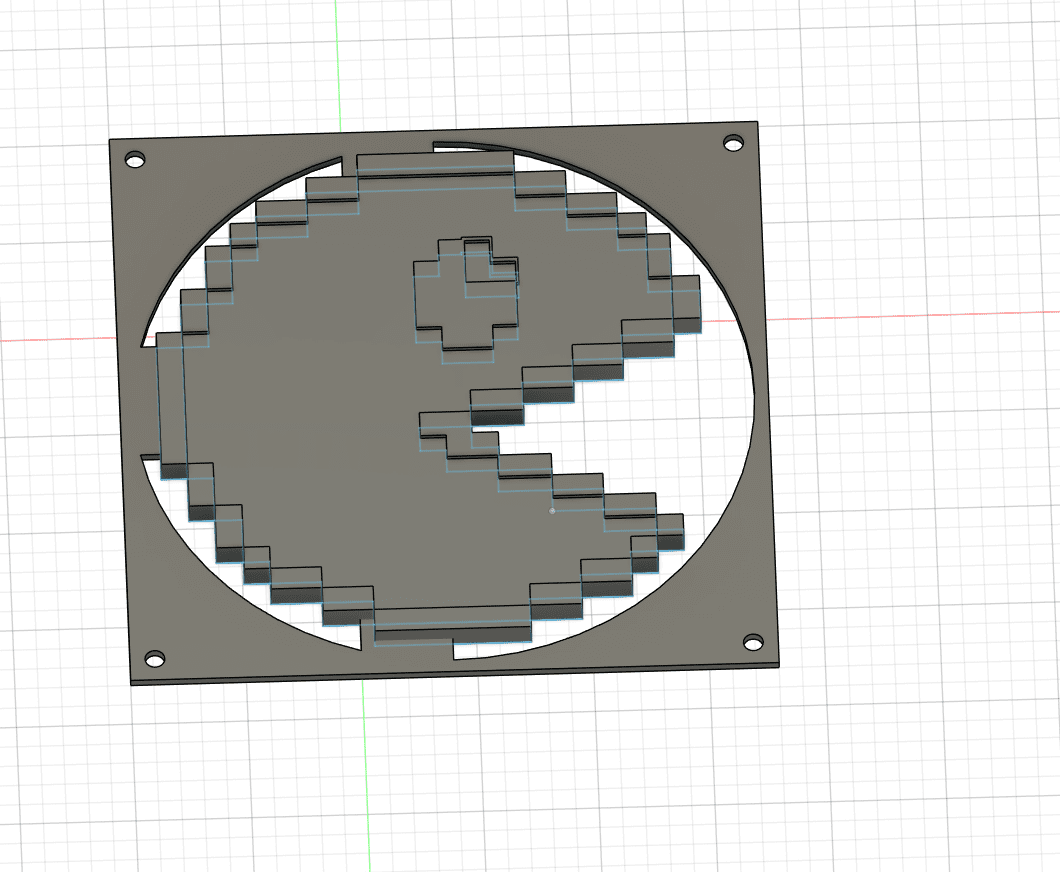Select the bottom-right mounting hole of the plate
This screenshot has height=872, width=1060.
(x=753, y=642)
